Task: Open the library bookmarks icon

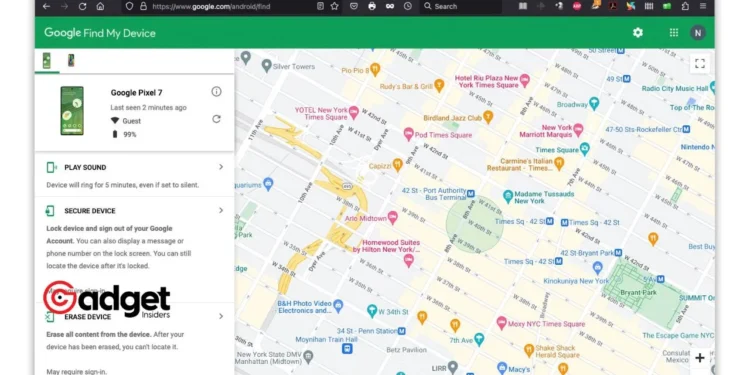Action: pos(523,6)
